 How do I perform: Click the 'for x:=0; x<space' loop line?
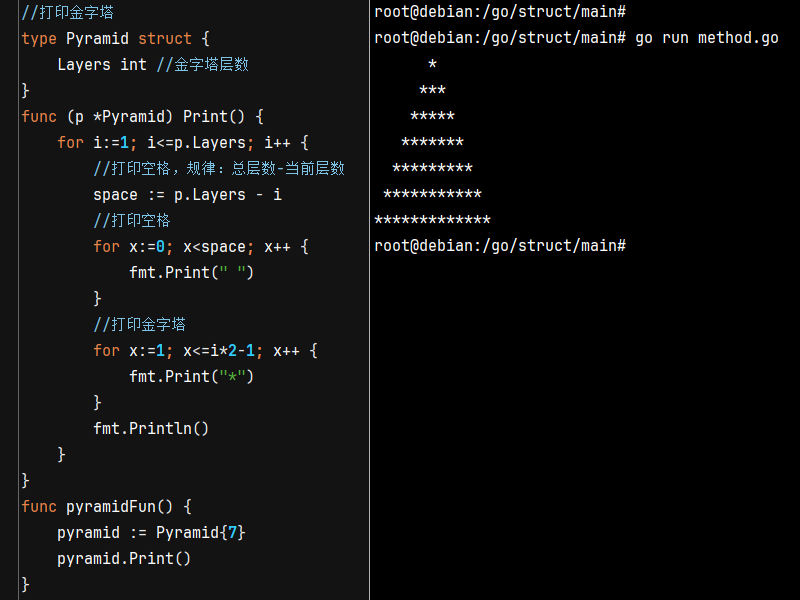(x=201, y=247)
